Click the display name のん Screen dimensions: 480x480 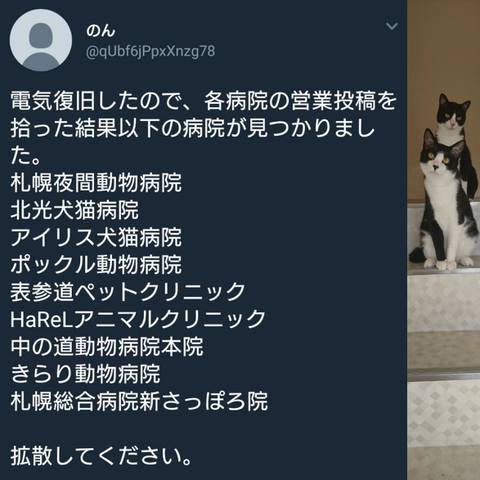point(100,31)
